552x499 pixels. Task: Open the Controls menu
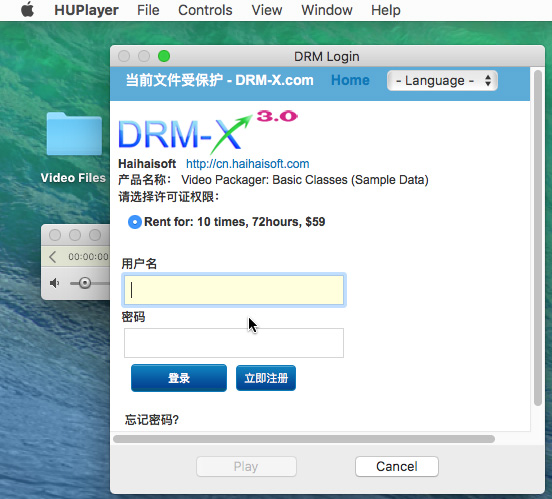click(205, 10)
